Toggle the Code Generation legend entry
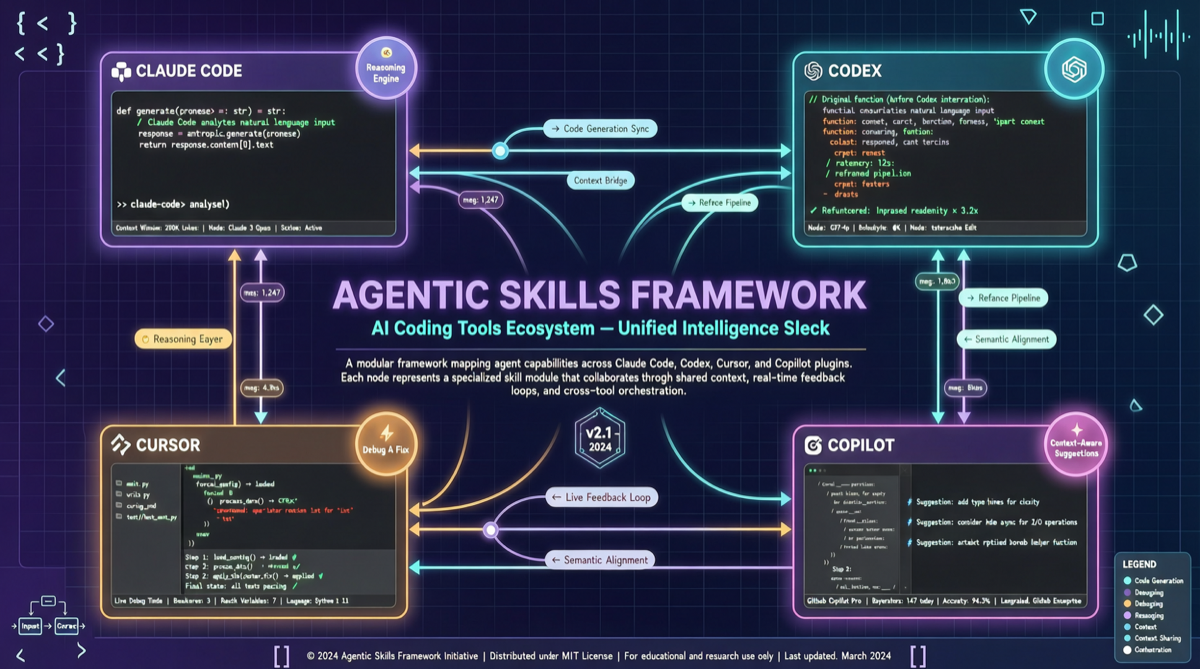This screenshot has width=1200, height=669. point(1158,580)
